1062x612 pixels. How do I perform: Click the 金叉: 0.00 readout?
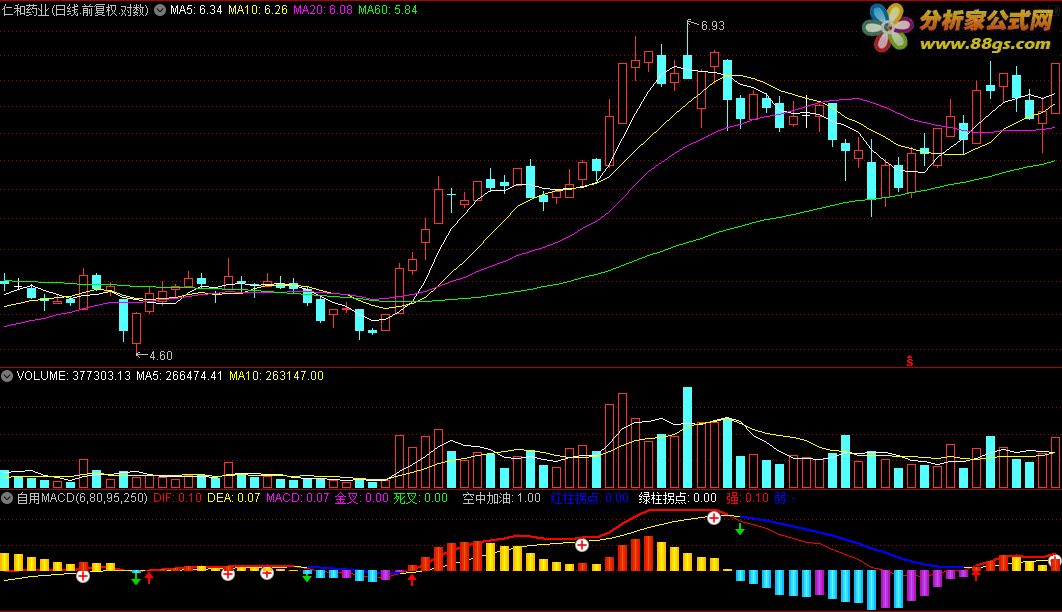click(x=362, y=498)
